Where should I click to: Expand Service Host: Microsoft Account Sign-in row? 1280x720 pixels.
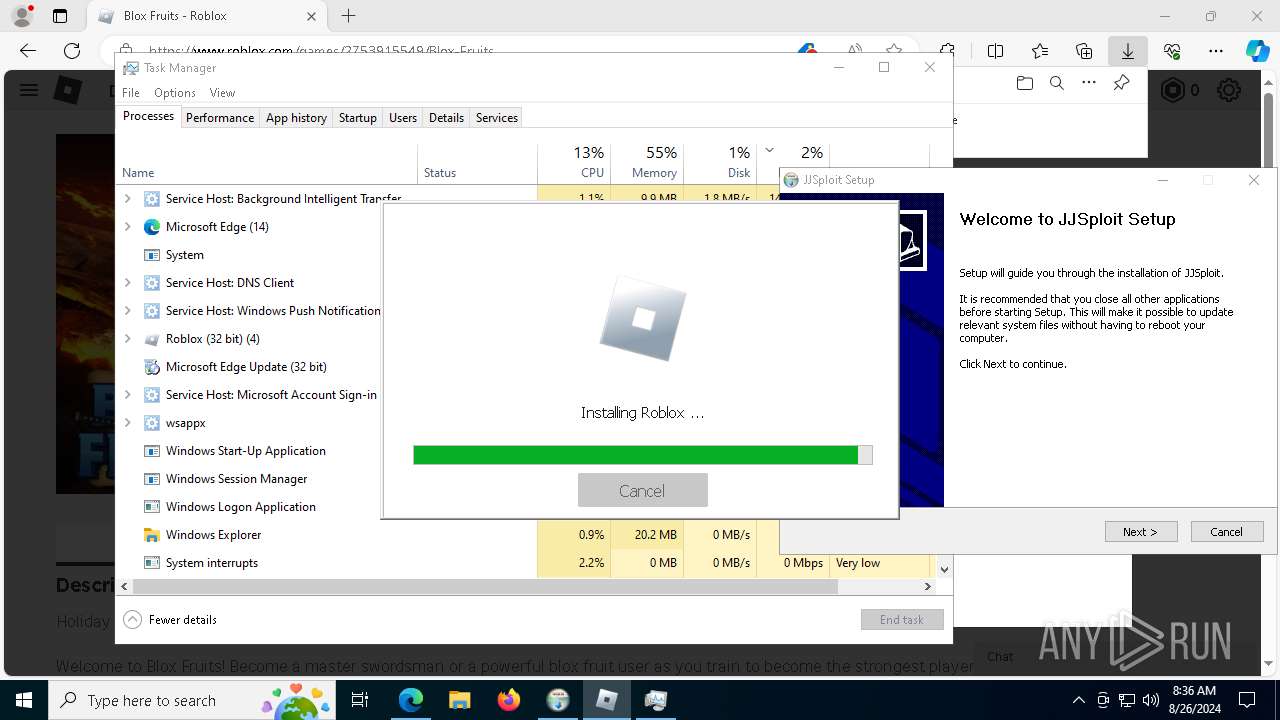[x=127, y=395]
